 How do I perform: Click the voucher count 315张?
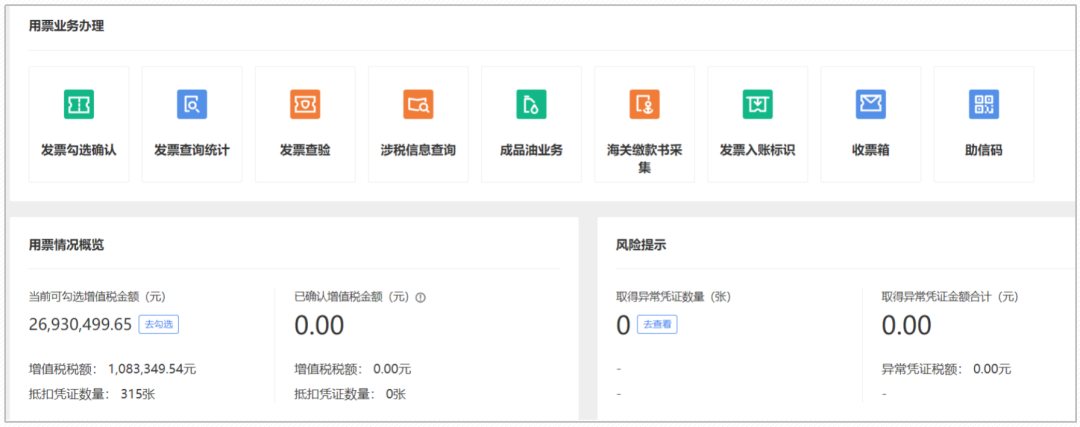[x=140, y=394]
